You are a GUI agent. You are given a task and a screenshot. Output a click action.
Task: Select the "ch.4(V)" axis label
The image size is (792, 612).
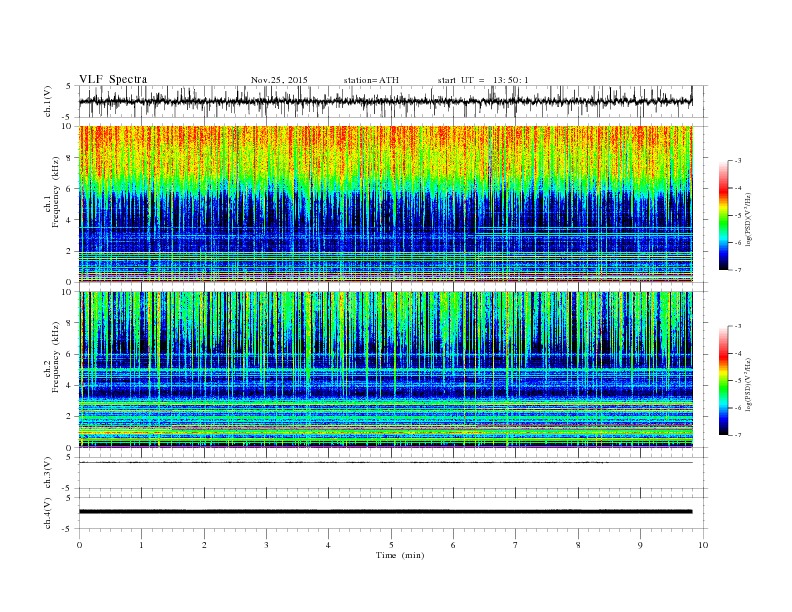[48, 513]
